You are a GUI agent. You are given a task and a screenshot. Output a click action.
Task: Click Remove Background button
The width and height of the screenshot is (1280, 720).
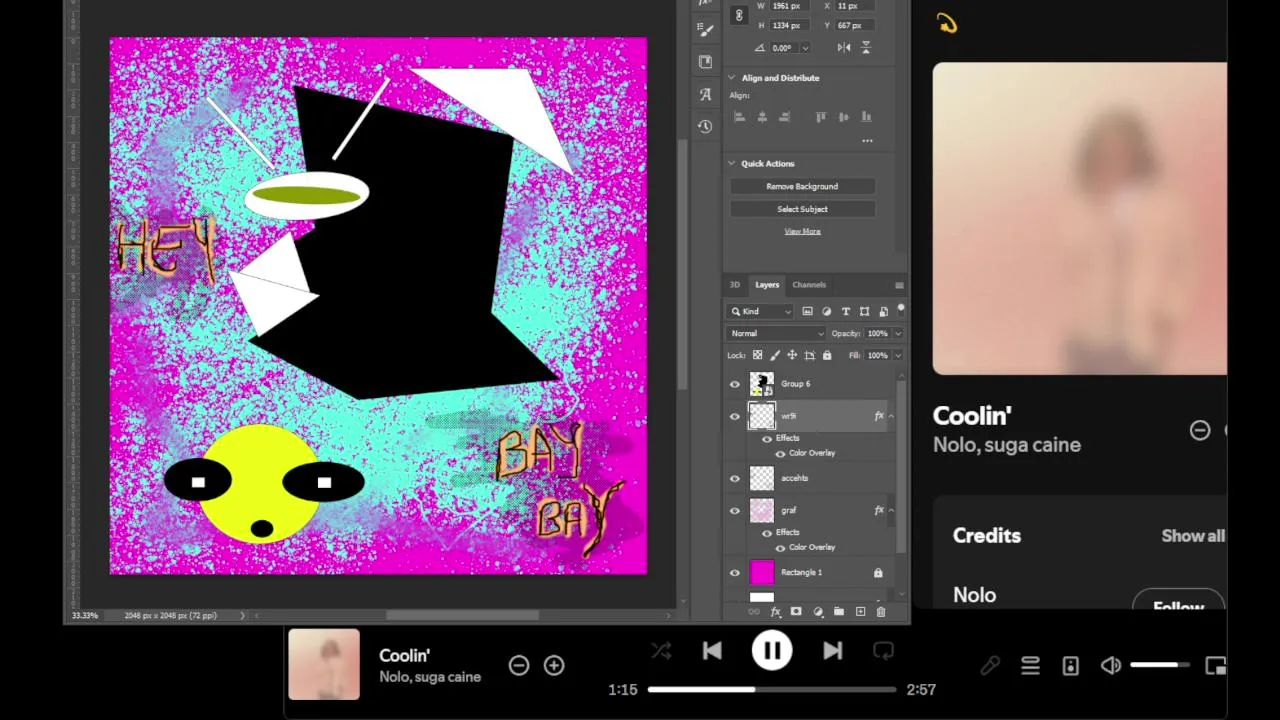pyautogui.click(x=802, y=186)
